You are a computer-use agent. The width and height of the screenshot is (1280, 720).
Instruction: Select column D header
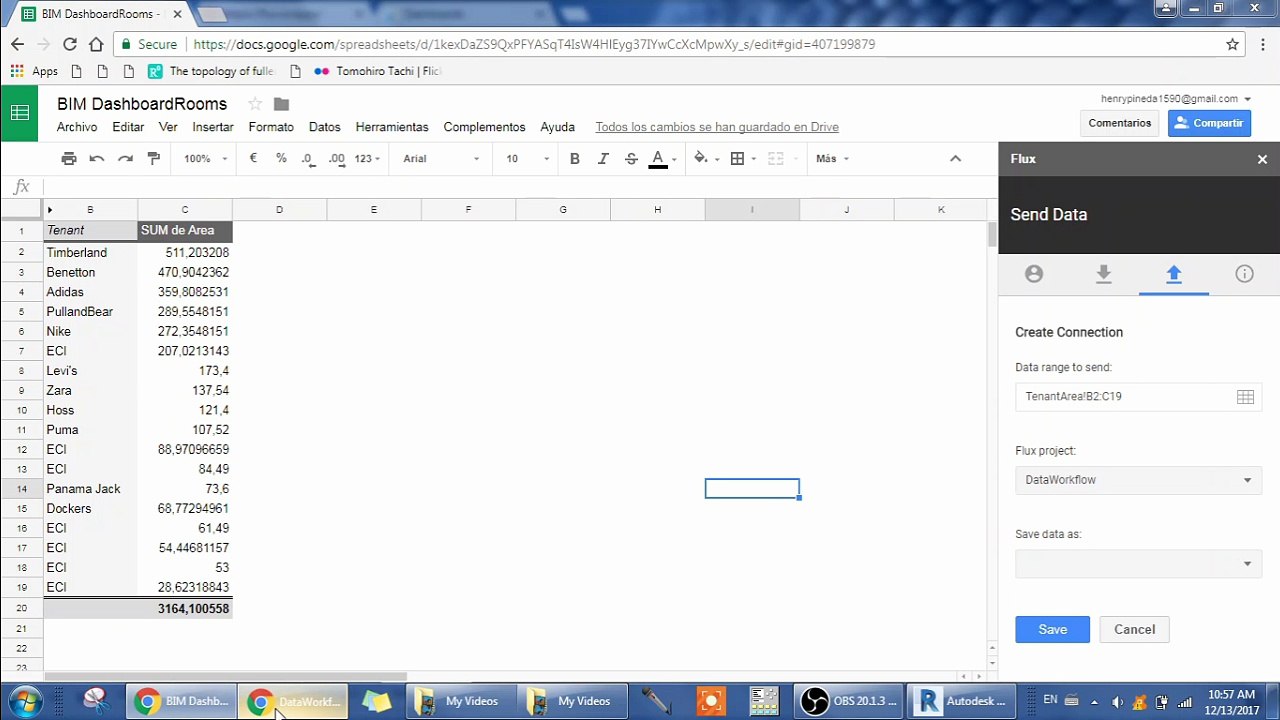(279, 210)
